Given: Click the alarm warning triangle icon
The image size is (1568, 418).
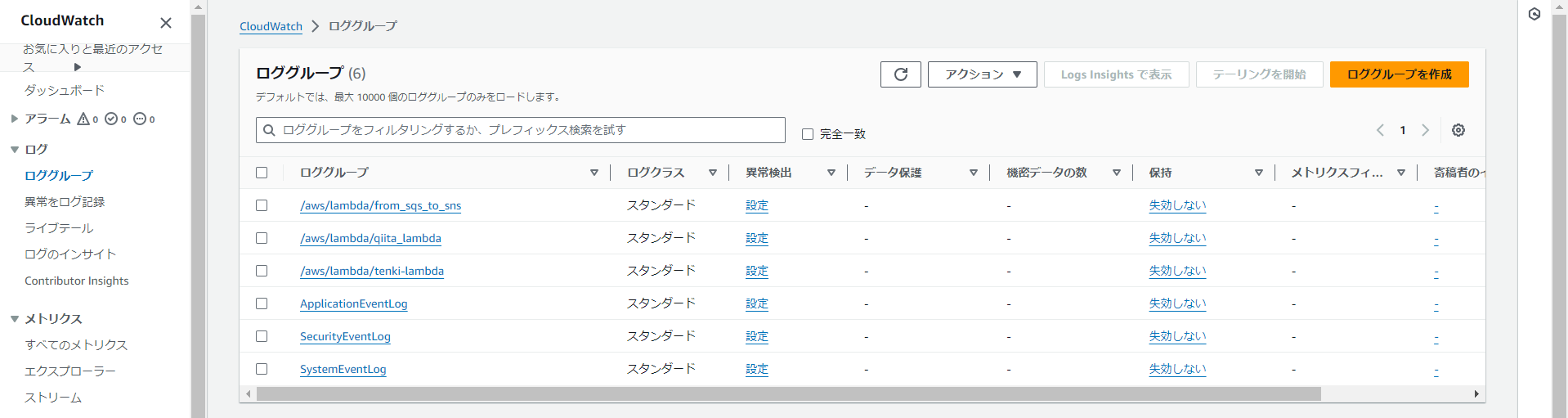Looking at the screenshot, I should coord(83,119).
